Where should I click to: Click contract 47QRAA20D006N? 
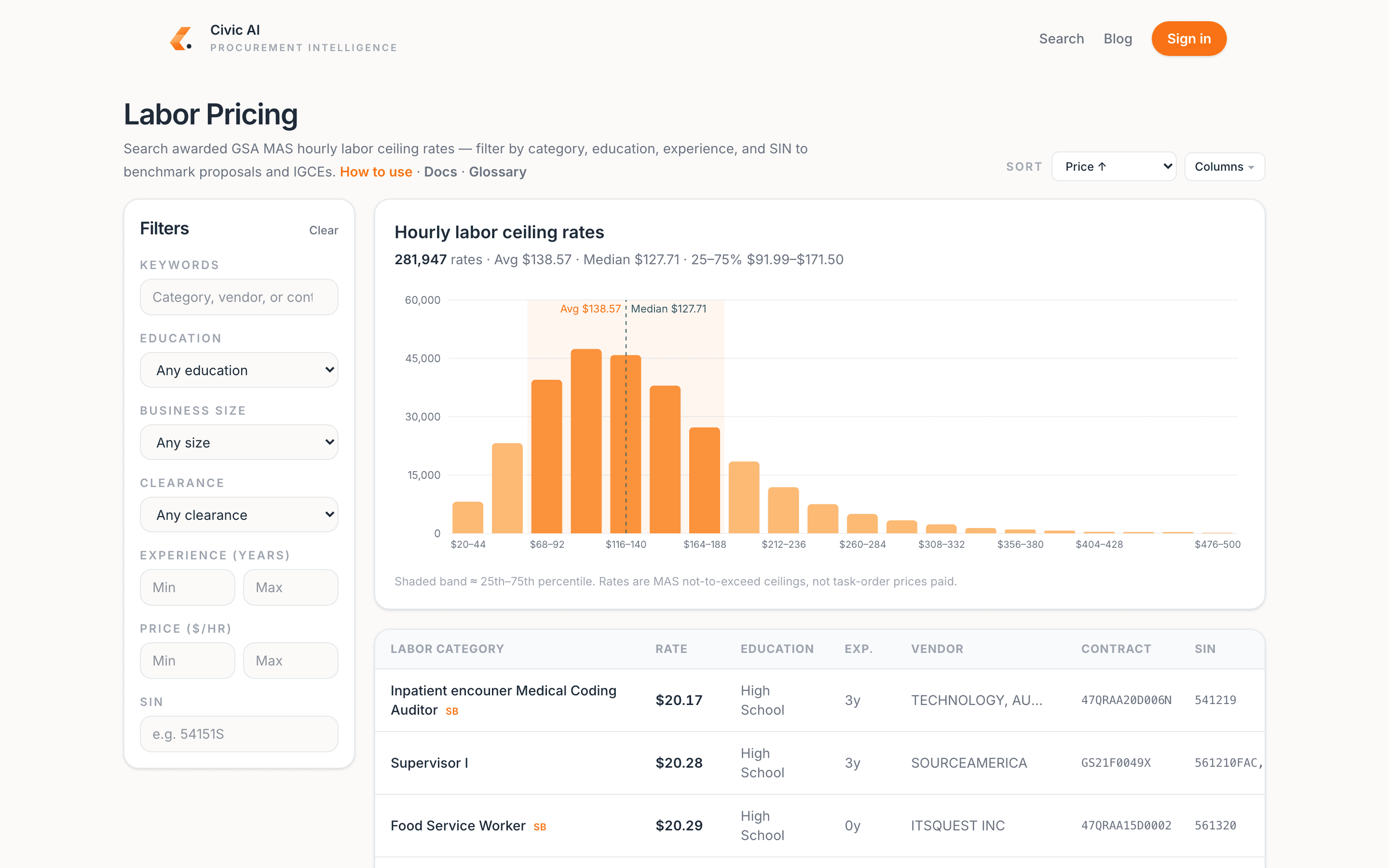coord(1126,700)
